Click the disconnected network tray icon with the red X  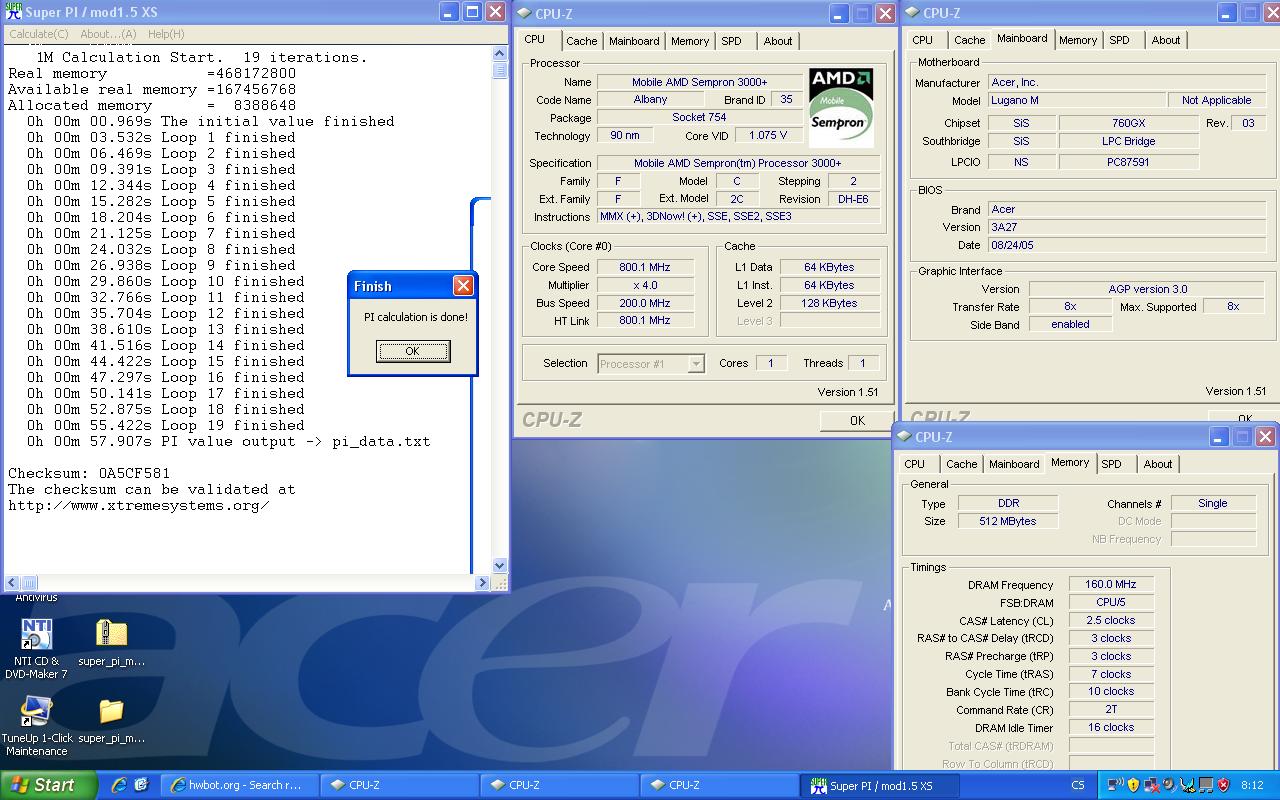(1151, 785)
